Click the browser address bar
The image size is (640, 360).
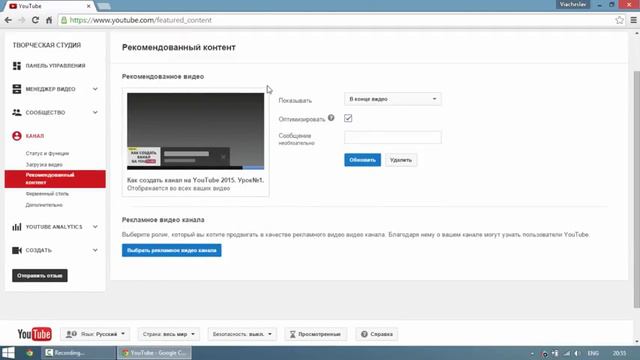click(x=335, y=20)
